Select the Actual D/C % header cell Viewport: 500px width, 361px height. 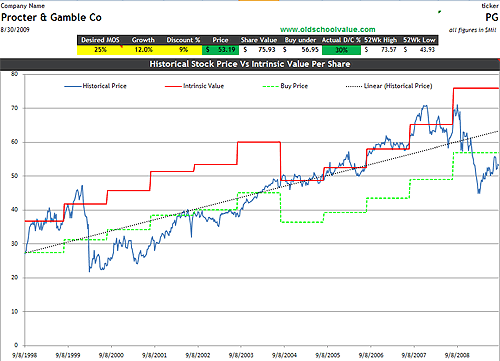pos(341,40)
